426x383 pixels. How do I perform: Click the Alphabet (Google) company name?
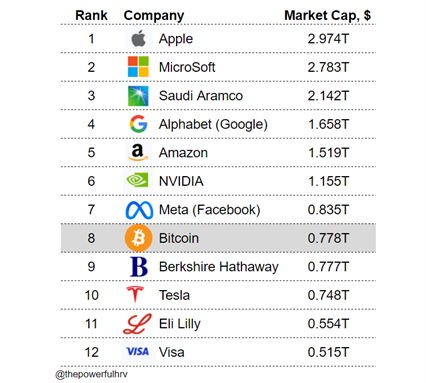click(213, 125)
